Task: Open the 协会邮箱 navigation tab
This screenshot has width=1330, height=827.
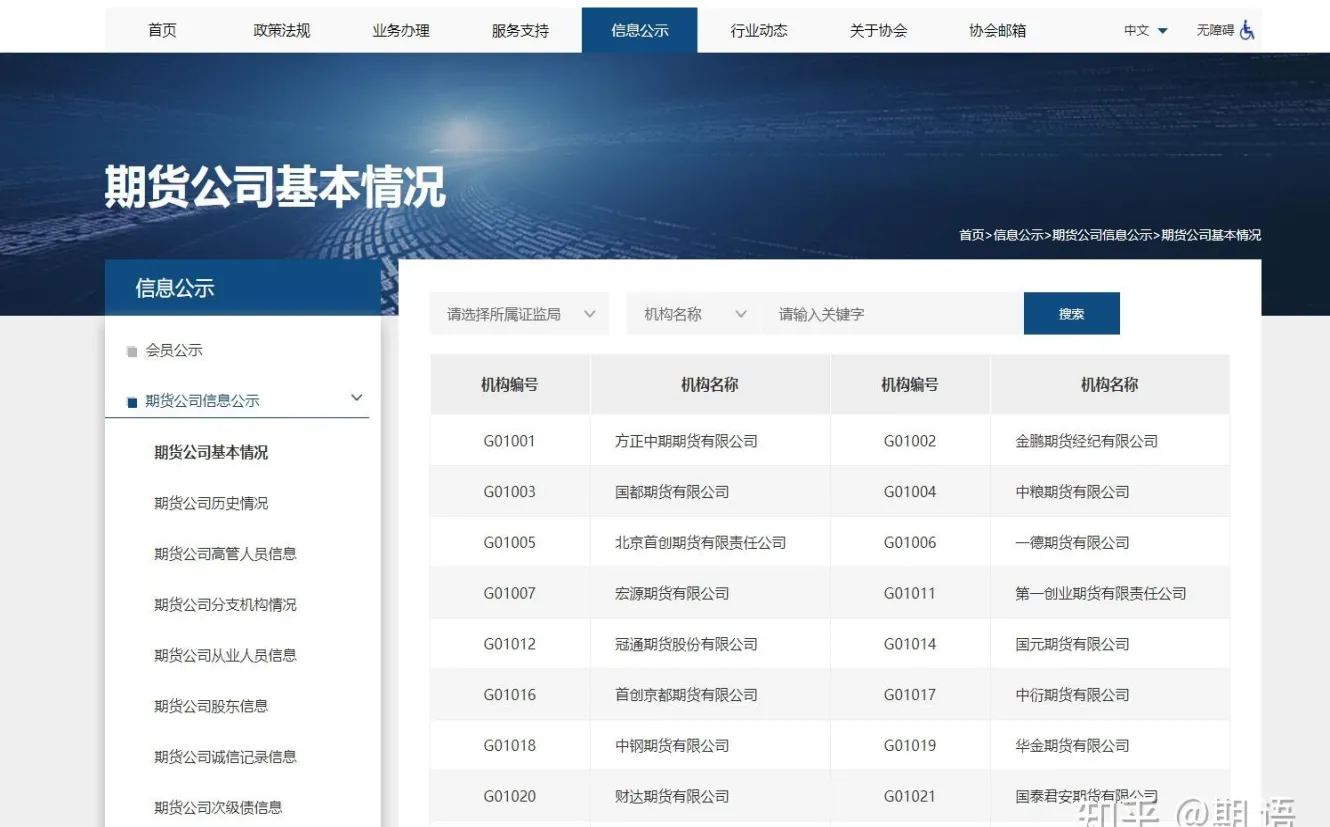Action: [x=997, y=30]
